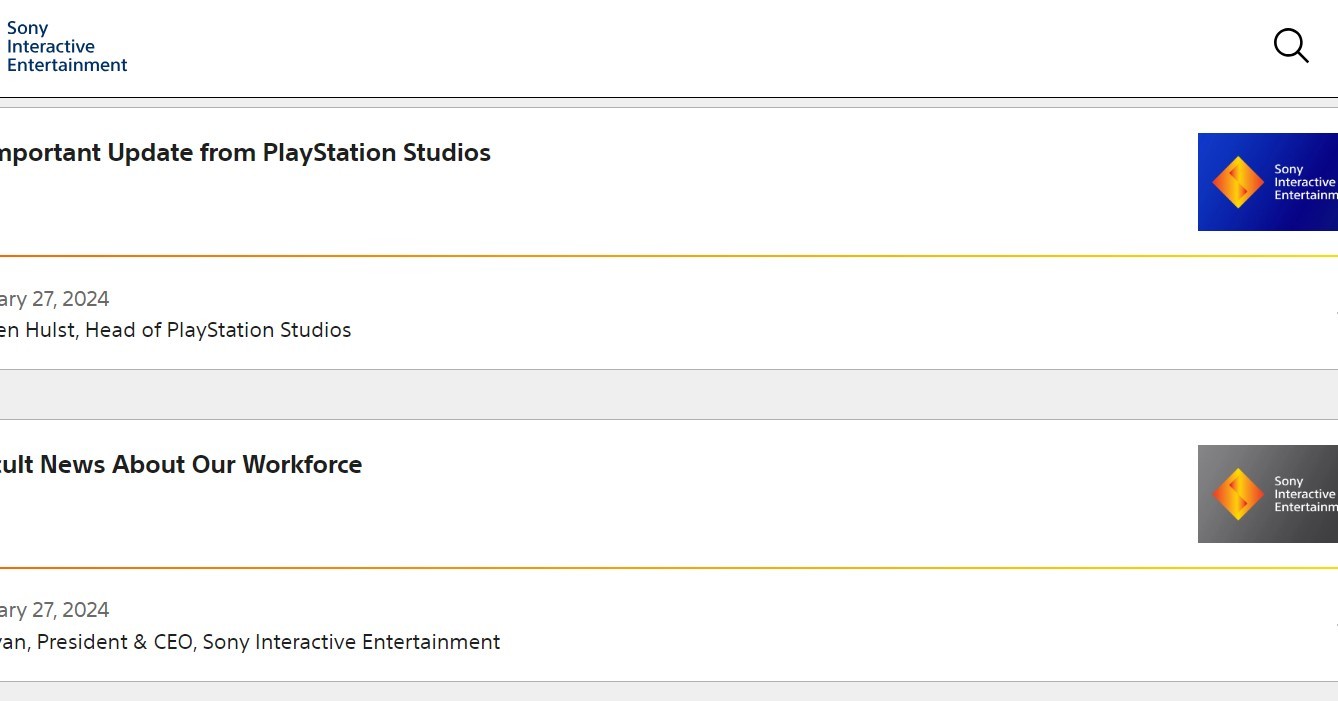Open the gray Sony Interactive Entertainment thumbnail
The height and width of the screenshot is (701, 1338).
(x=1268, y=494)
